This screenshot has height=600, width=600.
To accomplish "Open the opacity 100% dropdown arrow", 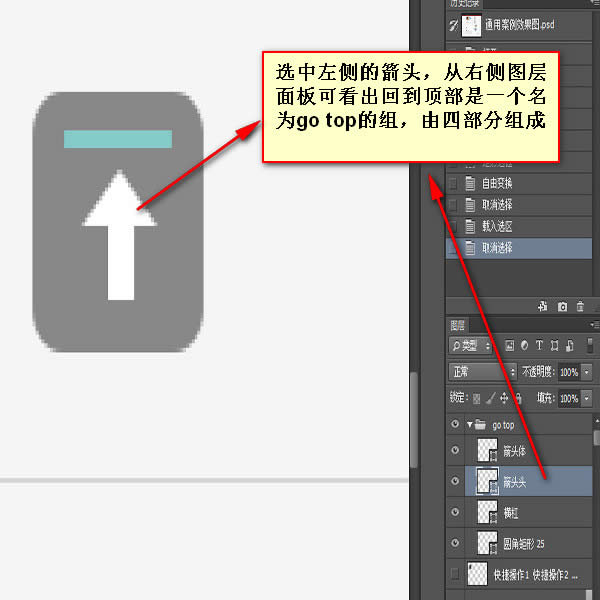I will (x=586, y=371).
